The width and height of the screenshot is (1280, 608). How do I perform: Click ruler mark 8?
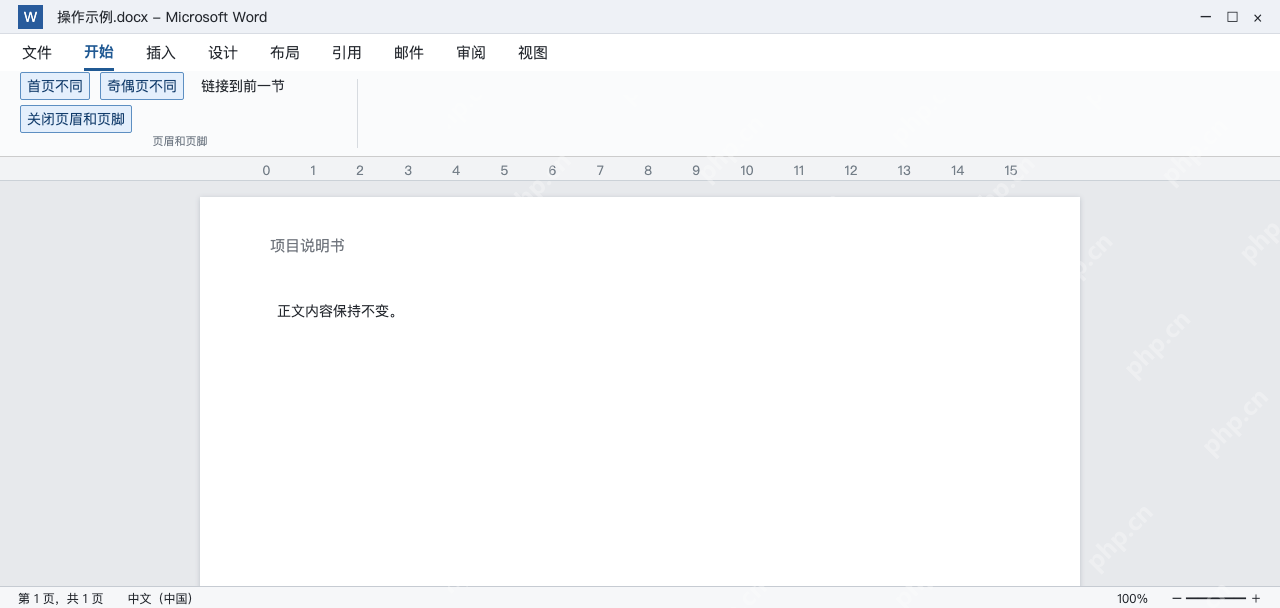[x=648, y=171]
